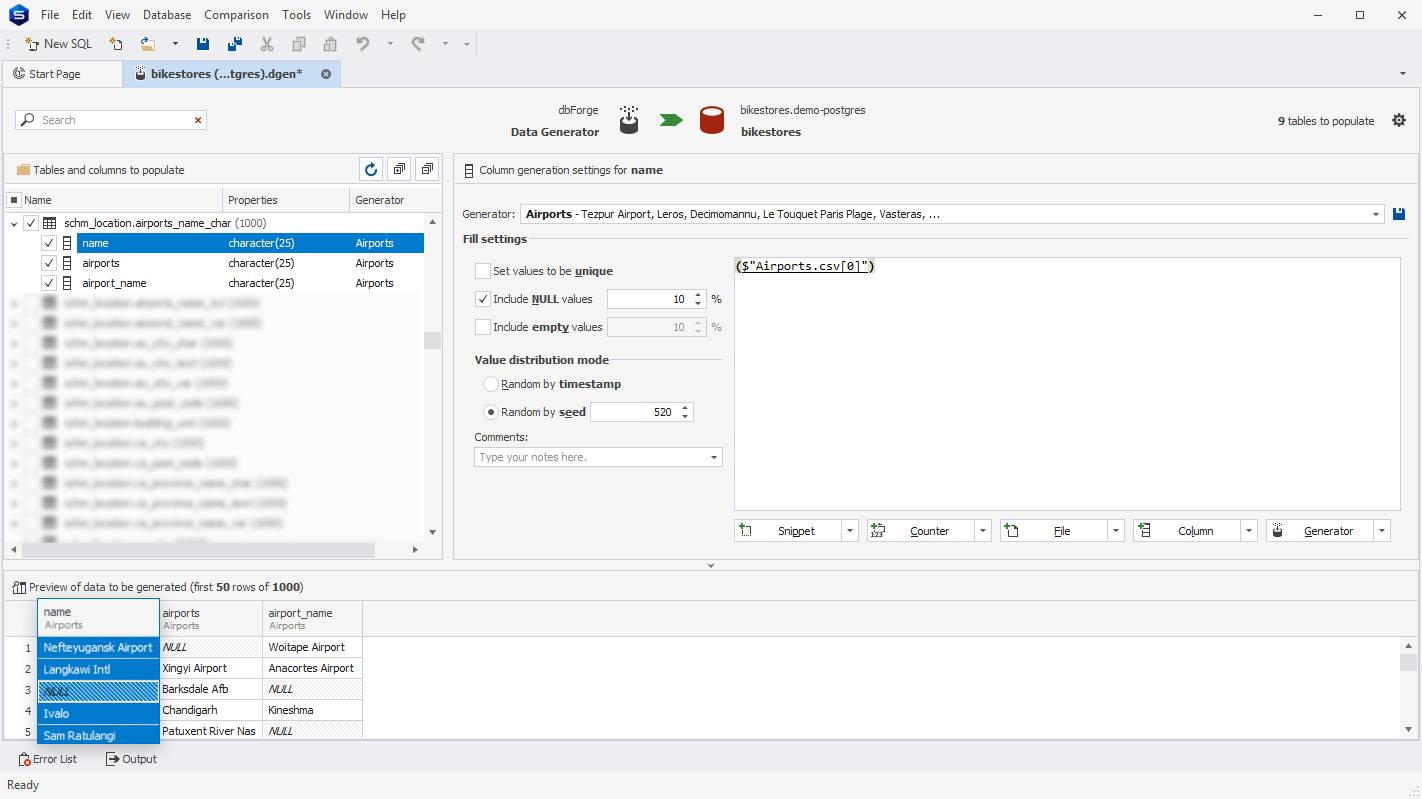The width and height of the screenshot is (1422, 799).
Task: Click the Expand all tables icon
Action: tap(399, 170)
